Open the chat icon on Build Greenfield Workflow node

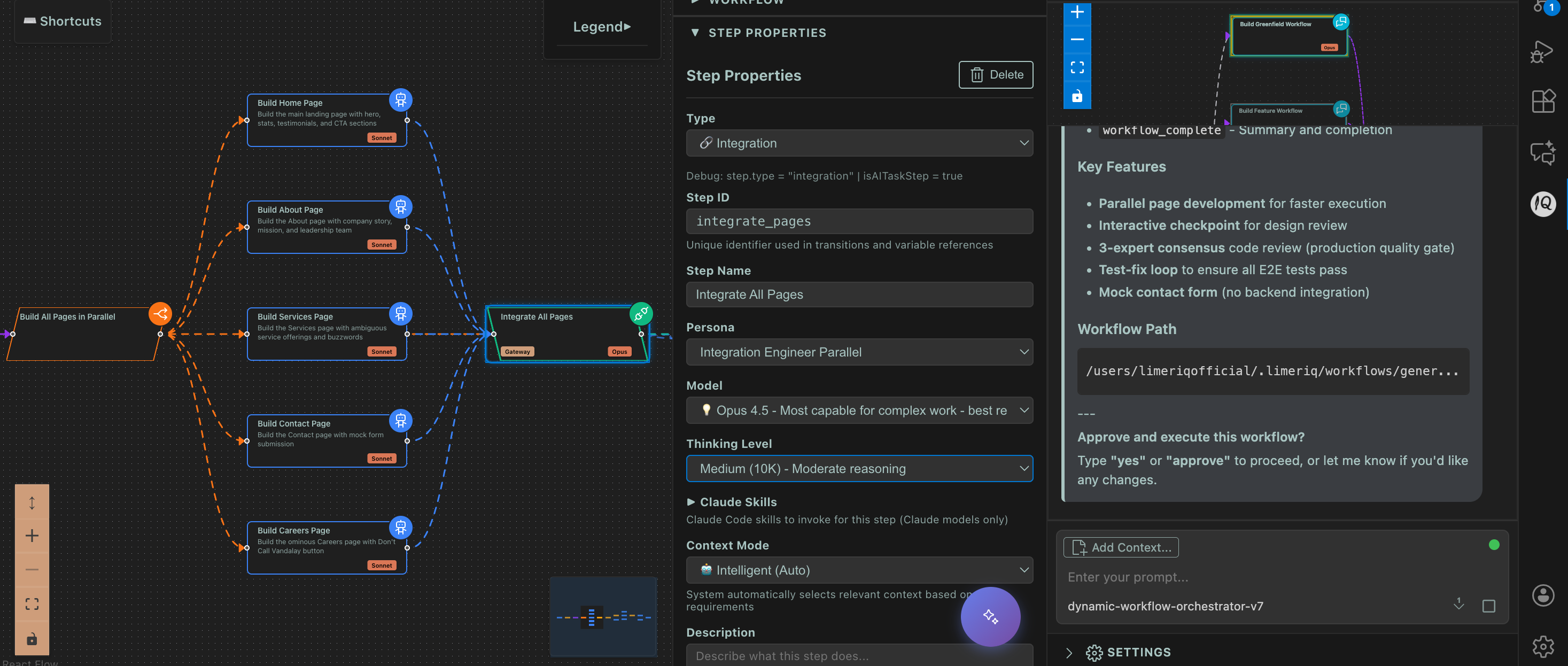1341,21
